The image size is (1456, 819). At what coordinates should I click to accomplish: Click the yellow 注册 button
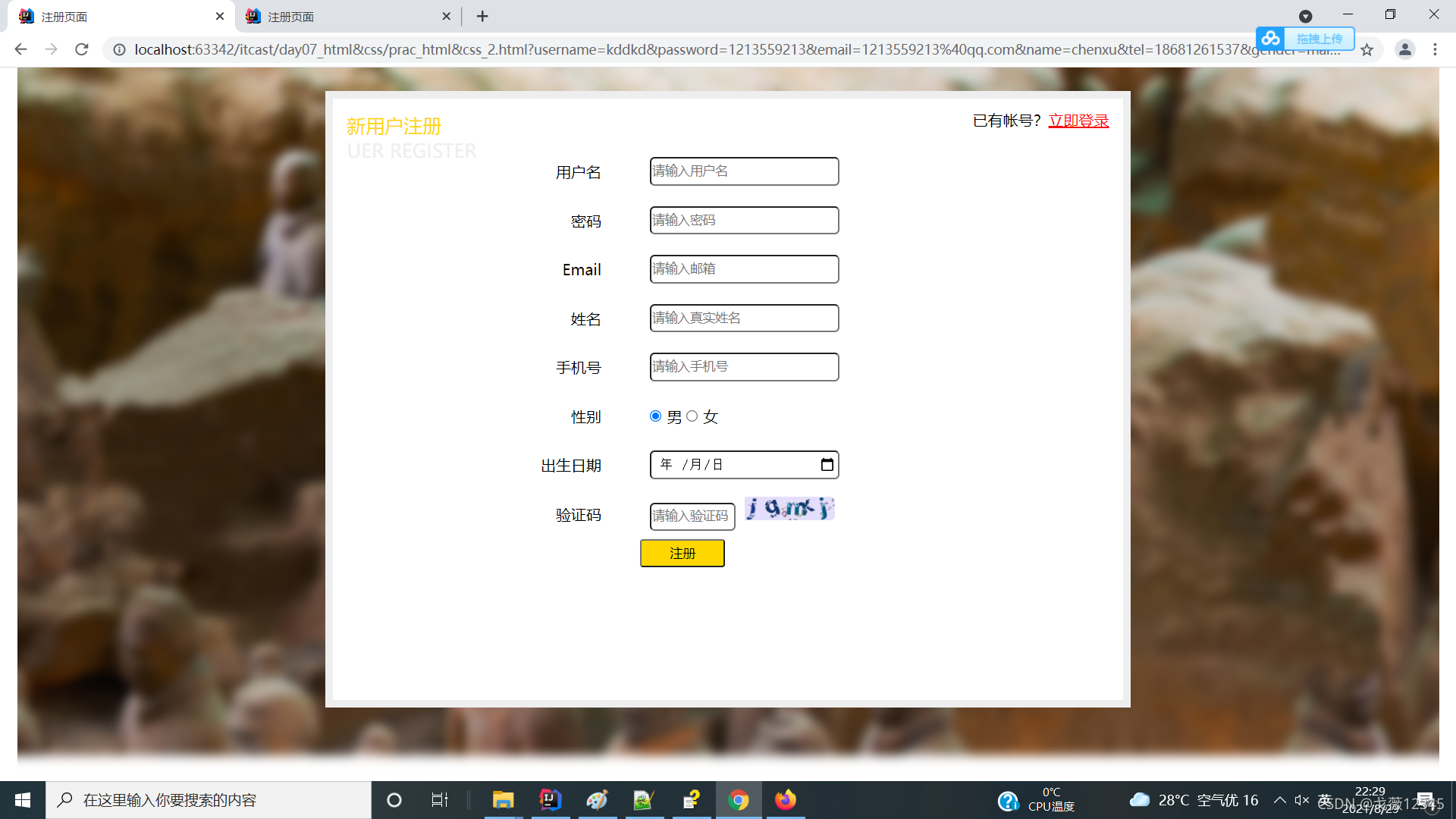(682, 554)
